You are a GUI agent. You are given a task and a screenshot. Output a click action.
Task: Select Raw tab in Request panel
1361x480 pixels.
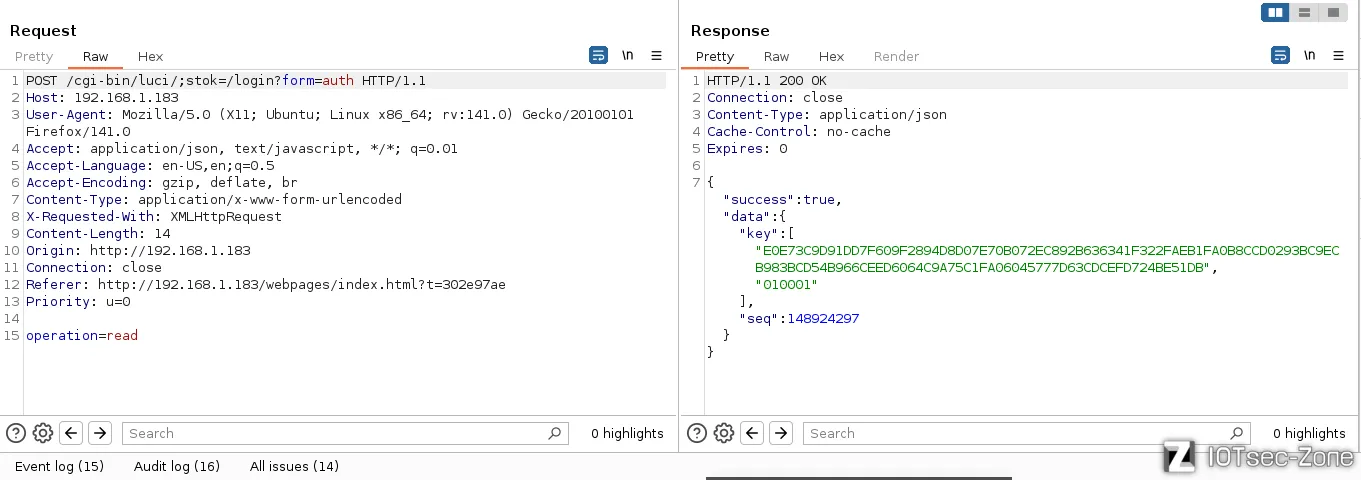click(x=96, y=56)
